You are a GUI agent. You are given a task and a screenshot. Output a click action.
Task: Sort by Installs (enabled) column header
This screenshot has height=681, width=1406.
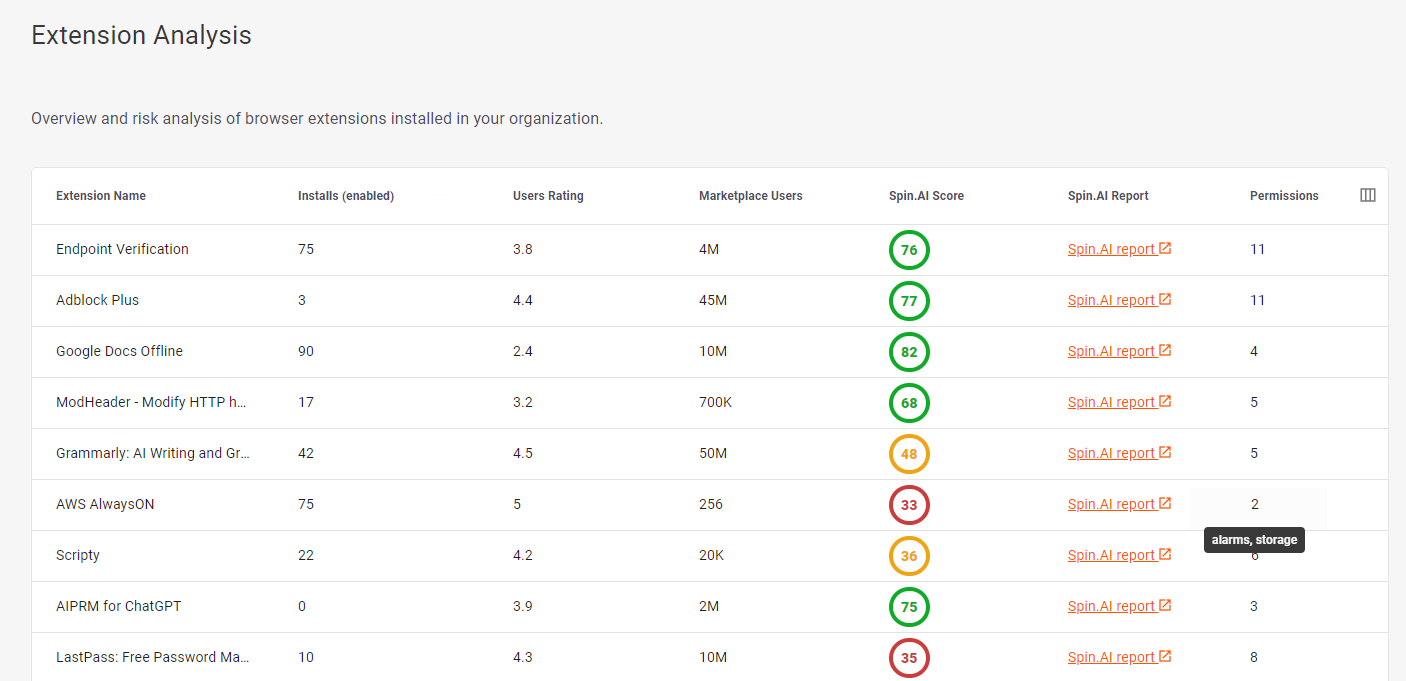pyautogui.click(x=346, y=196)
